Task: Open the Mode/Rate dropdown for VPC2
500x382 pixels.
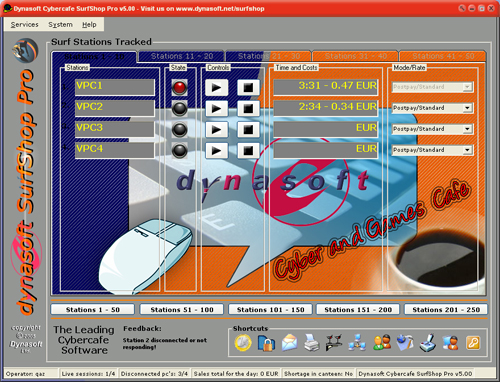Action: point(432,108)
